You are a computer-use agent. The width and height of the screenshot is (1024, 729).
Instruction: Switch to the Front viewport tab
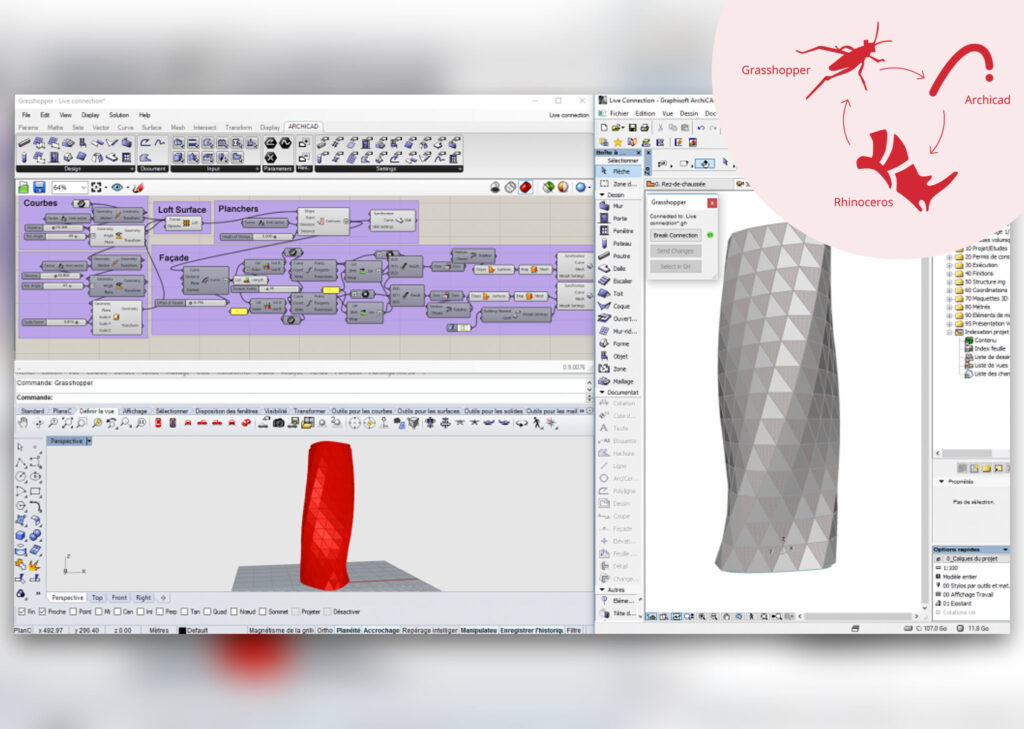click(x=120, y=598)
